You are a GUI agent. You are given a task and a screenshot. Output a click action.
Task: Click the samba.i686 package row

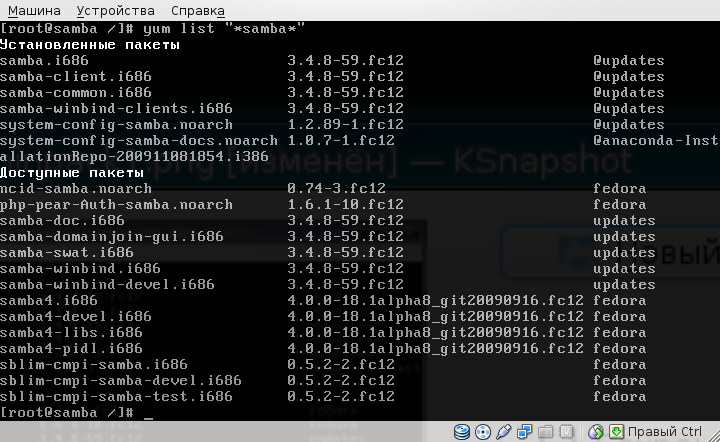point(332,61)
